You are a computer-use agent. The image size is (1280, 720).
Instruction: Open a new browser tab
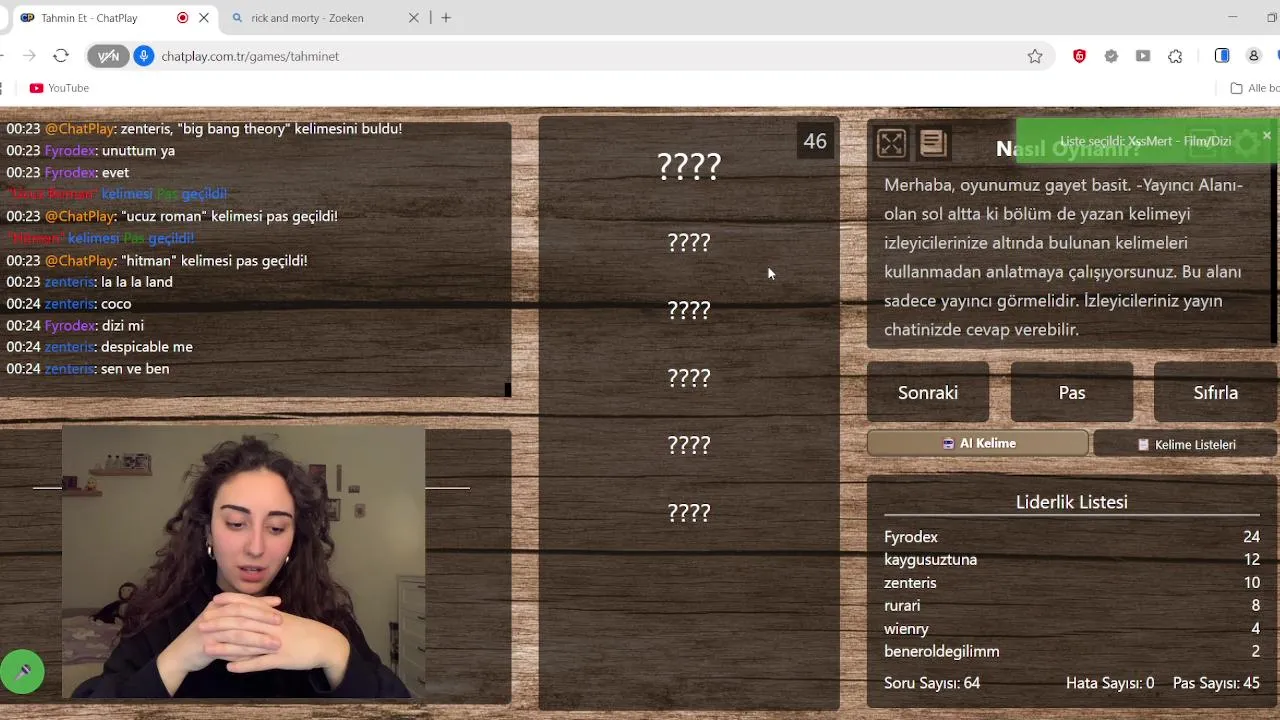446,18
